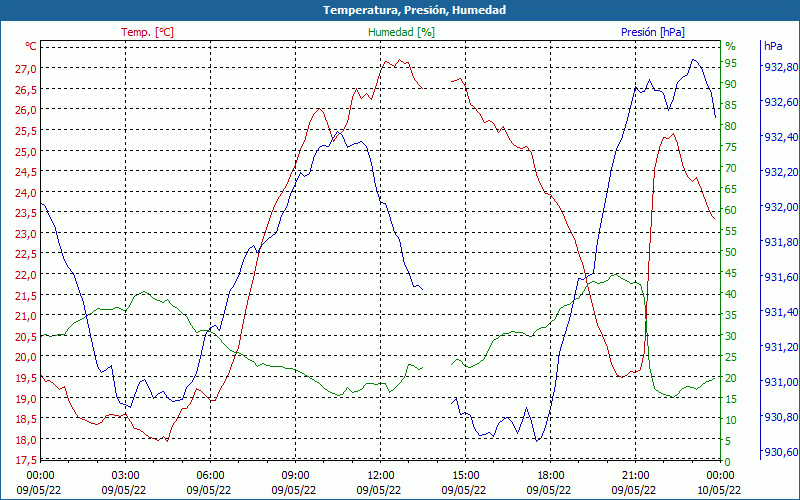Screen dimensions: 800x500
Task: Click the 15:00 time axis label
Action: click(x=465, y=476)
